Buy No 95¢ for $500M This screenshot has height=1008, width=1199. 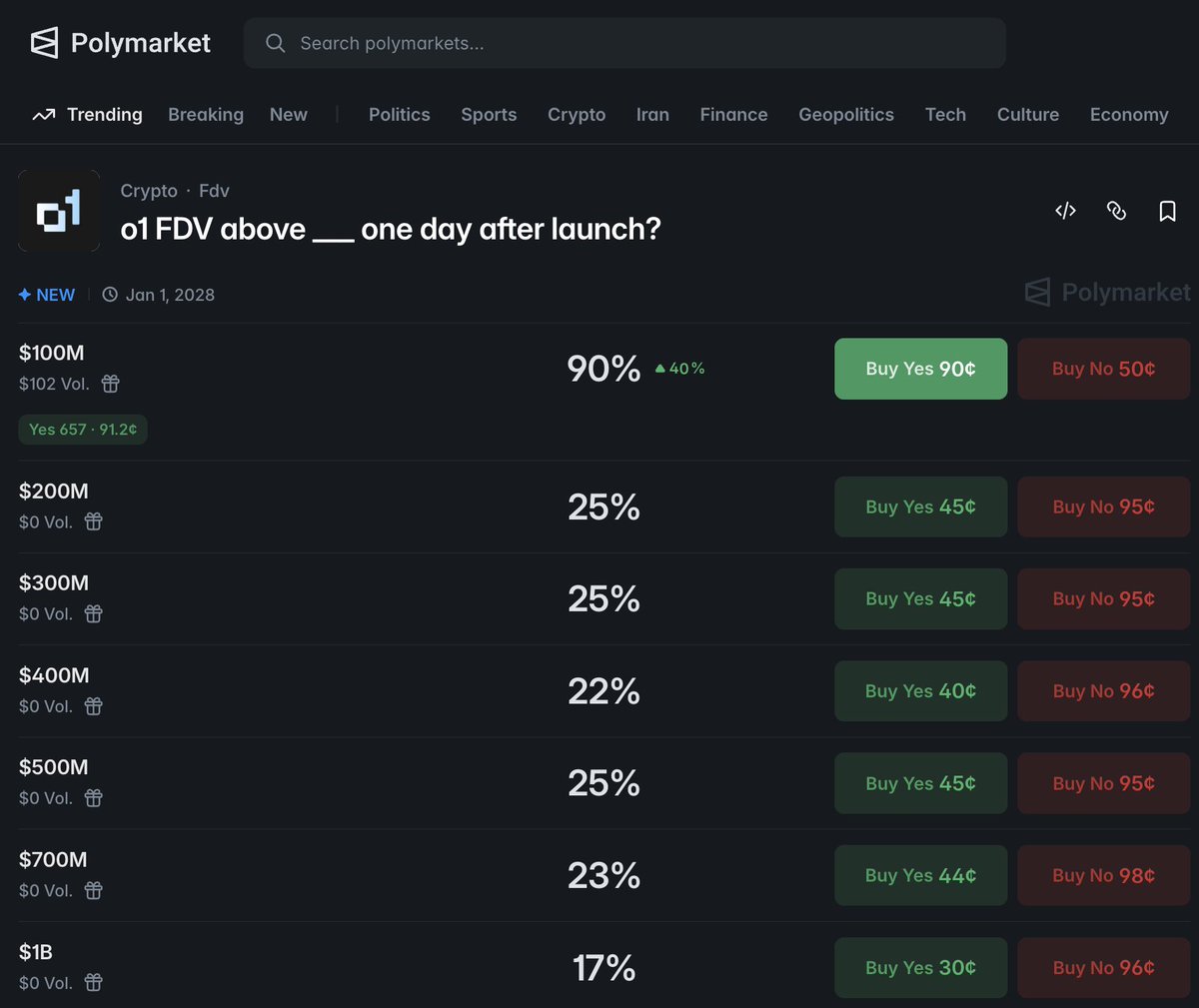(x=1104, y=783)
